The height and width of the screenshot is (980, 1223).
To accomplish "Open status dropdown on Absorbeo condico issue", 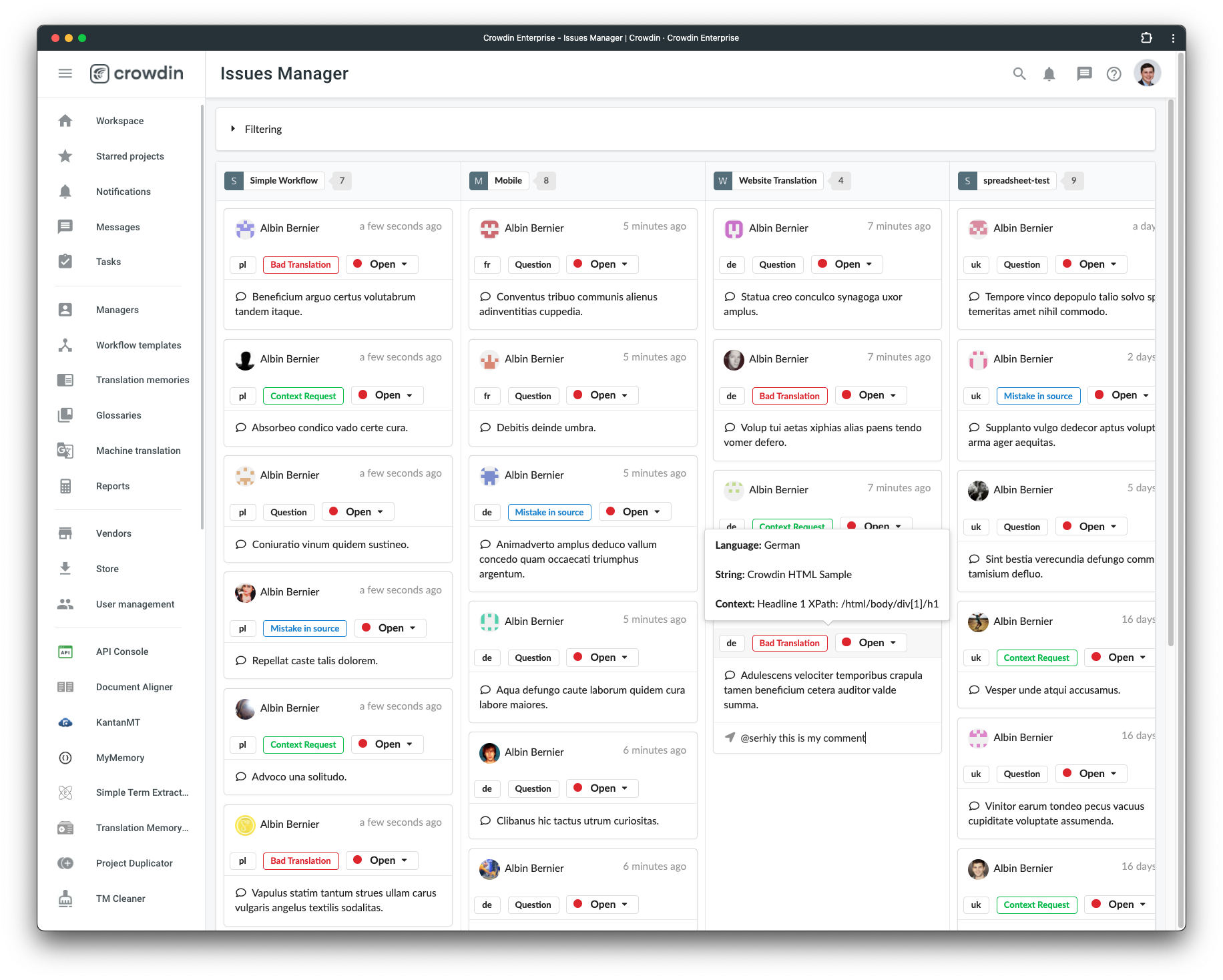I will click(x=387, y=395).
